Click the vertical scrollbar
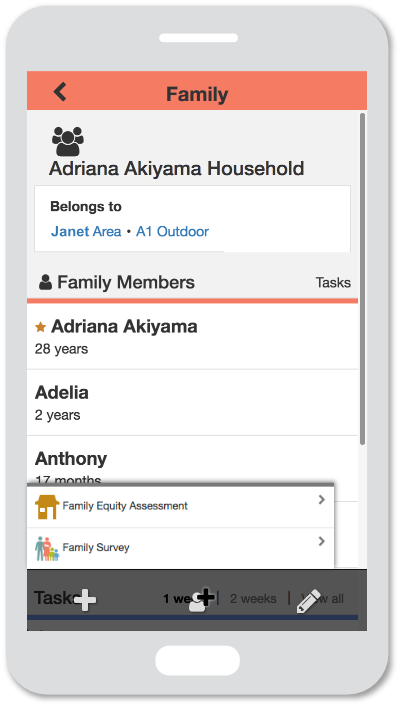Screen dimensions: 400x710 362,278
